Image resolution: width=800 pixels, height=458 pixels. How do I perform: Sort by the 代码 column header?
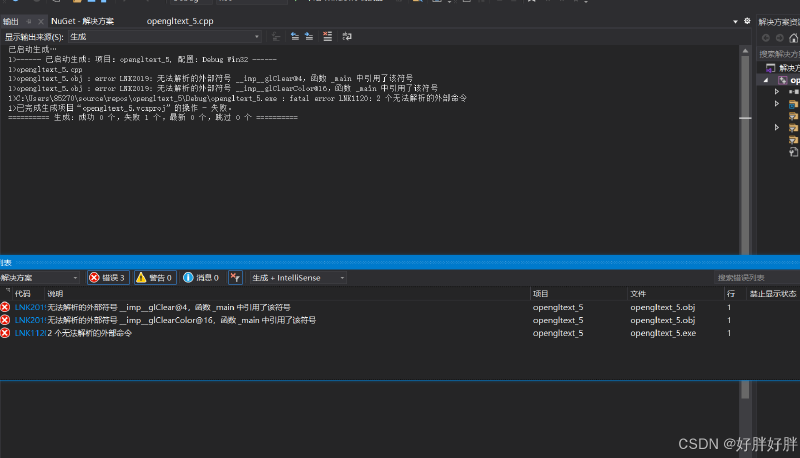[23, 294]
